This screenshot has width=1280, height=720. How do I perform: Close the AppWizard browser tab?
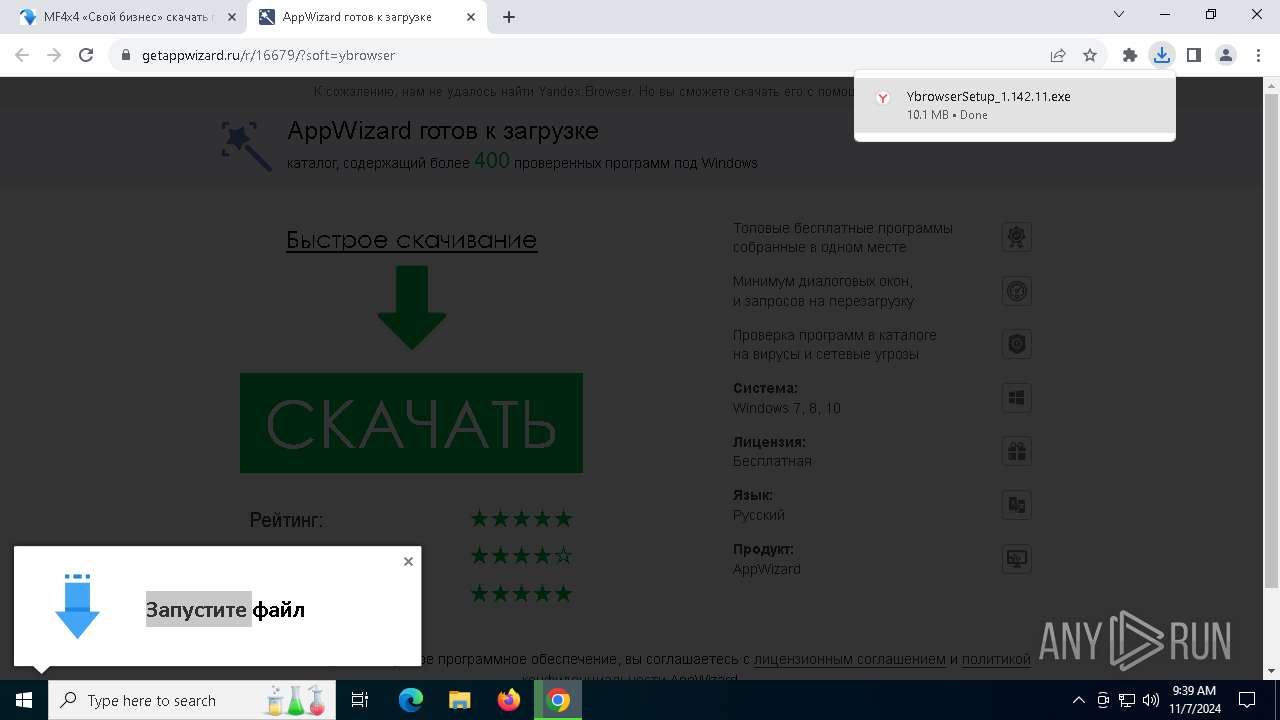pos(471,17)
